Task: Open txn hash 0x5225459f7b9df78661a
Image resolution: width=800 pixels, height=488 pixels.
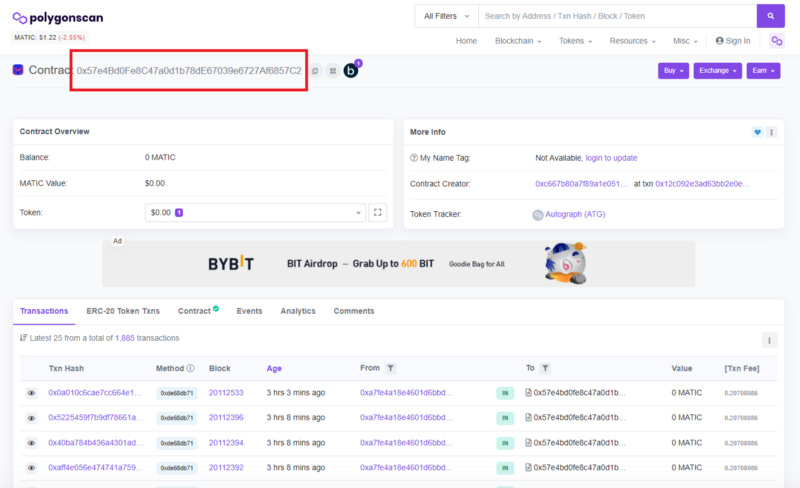Action: [95, 418]
